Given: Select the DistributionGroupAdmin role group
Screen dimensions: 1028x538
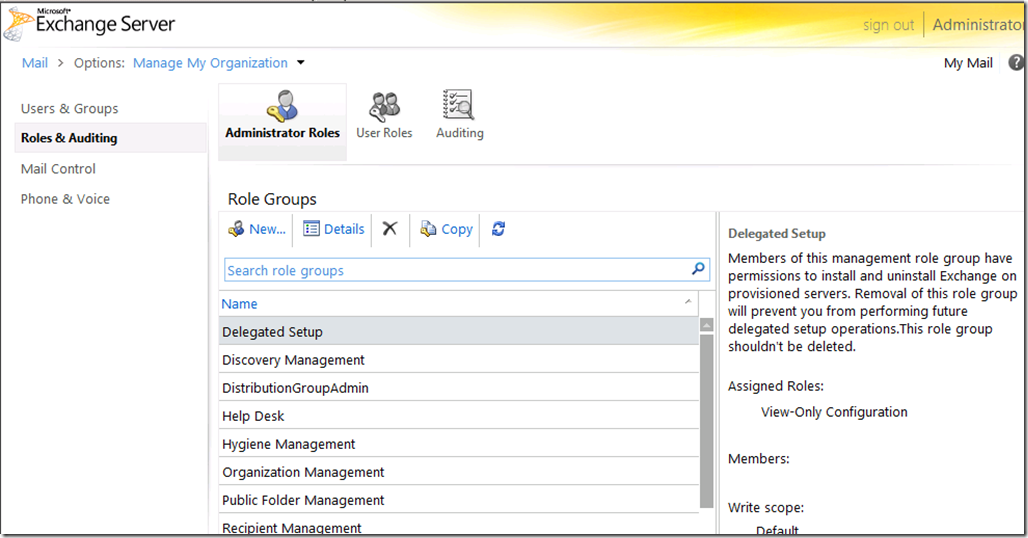Looking at the screenshot, I should tap(459, 388).
